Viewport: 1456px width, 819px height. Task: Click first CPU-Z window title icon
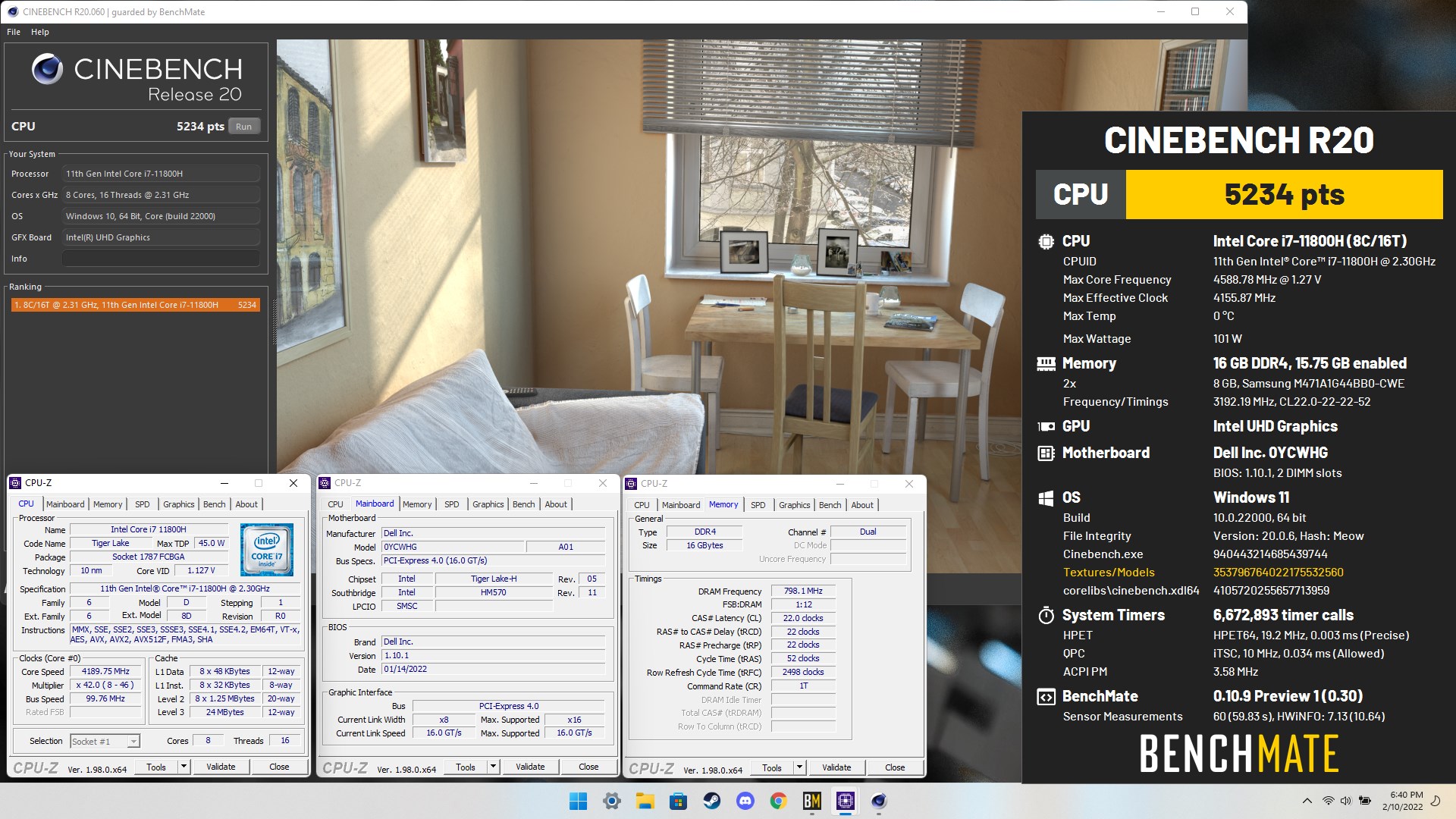coord(15,483)
